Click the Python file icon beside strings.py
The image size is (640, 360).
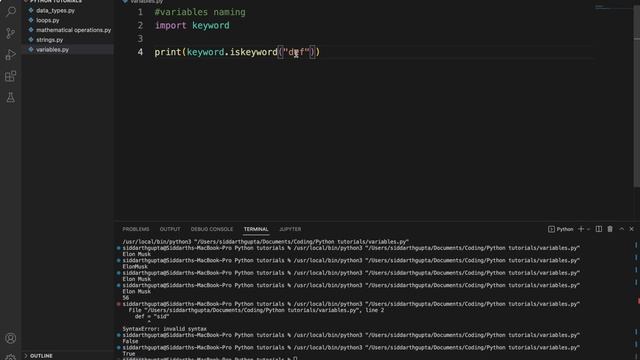point(31,40)
